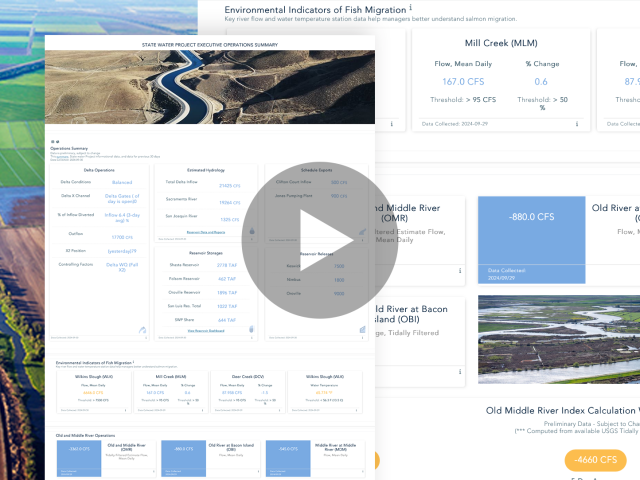
Task: Click info icon on card left of Mill Creek
Action: point(392,124)
